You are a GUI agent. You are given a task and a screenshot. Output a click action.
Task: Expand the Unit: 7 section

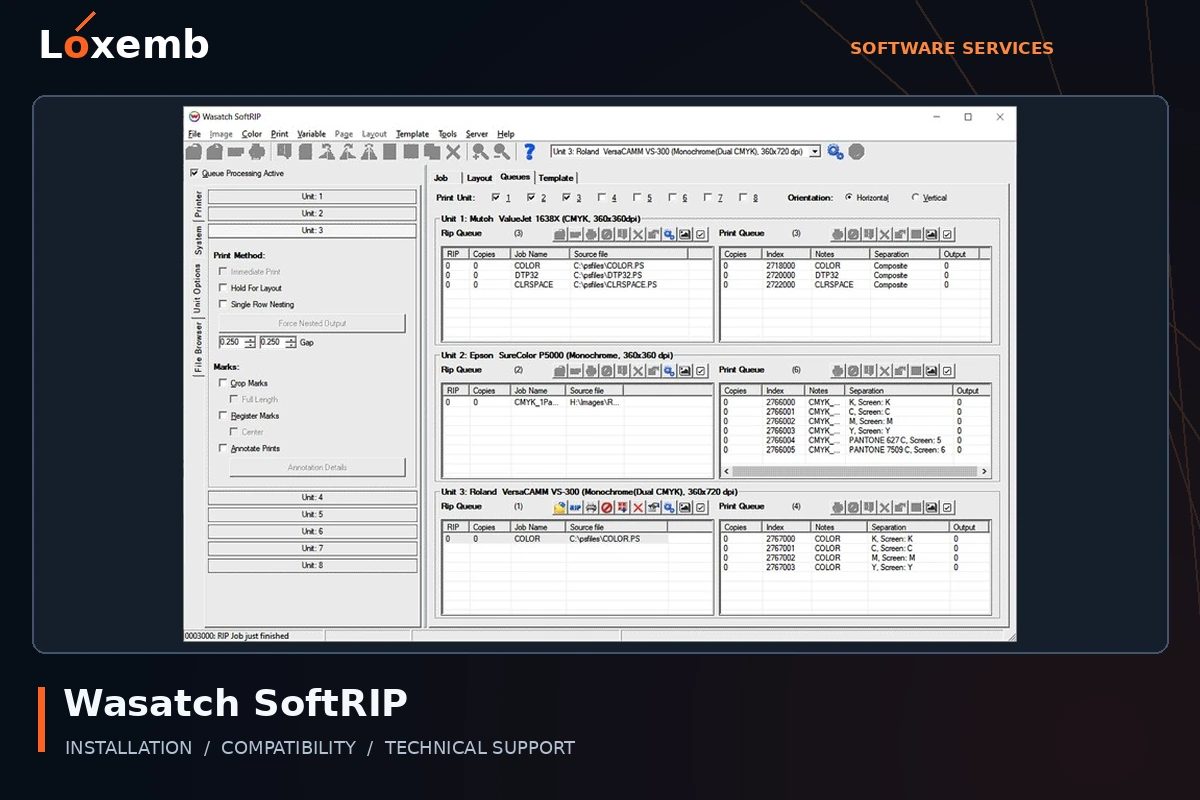click(312, 549)
